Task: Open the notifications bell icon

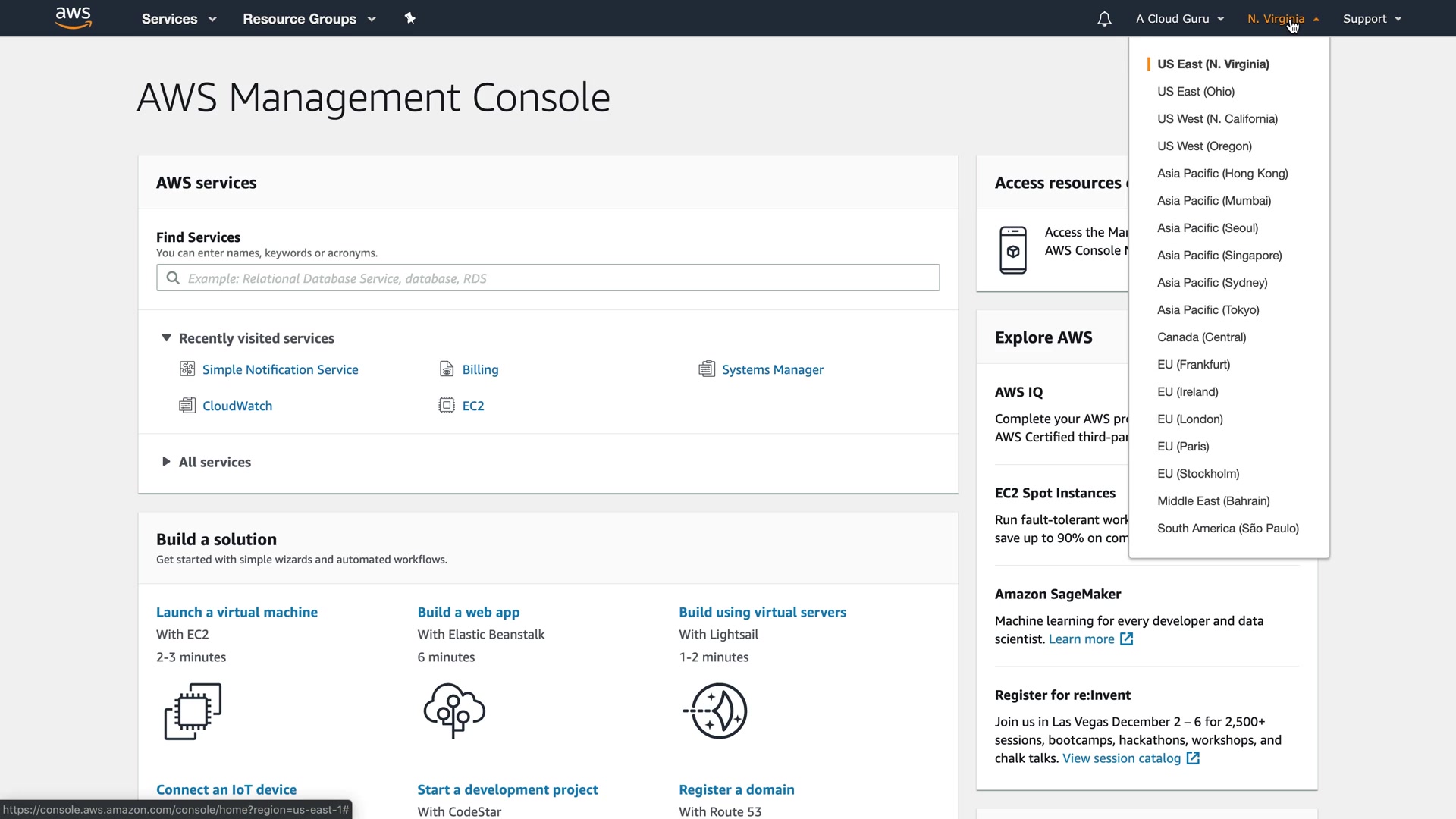Action: pos(1104,19)
